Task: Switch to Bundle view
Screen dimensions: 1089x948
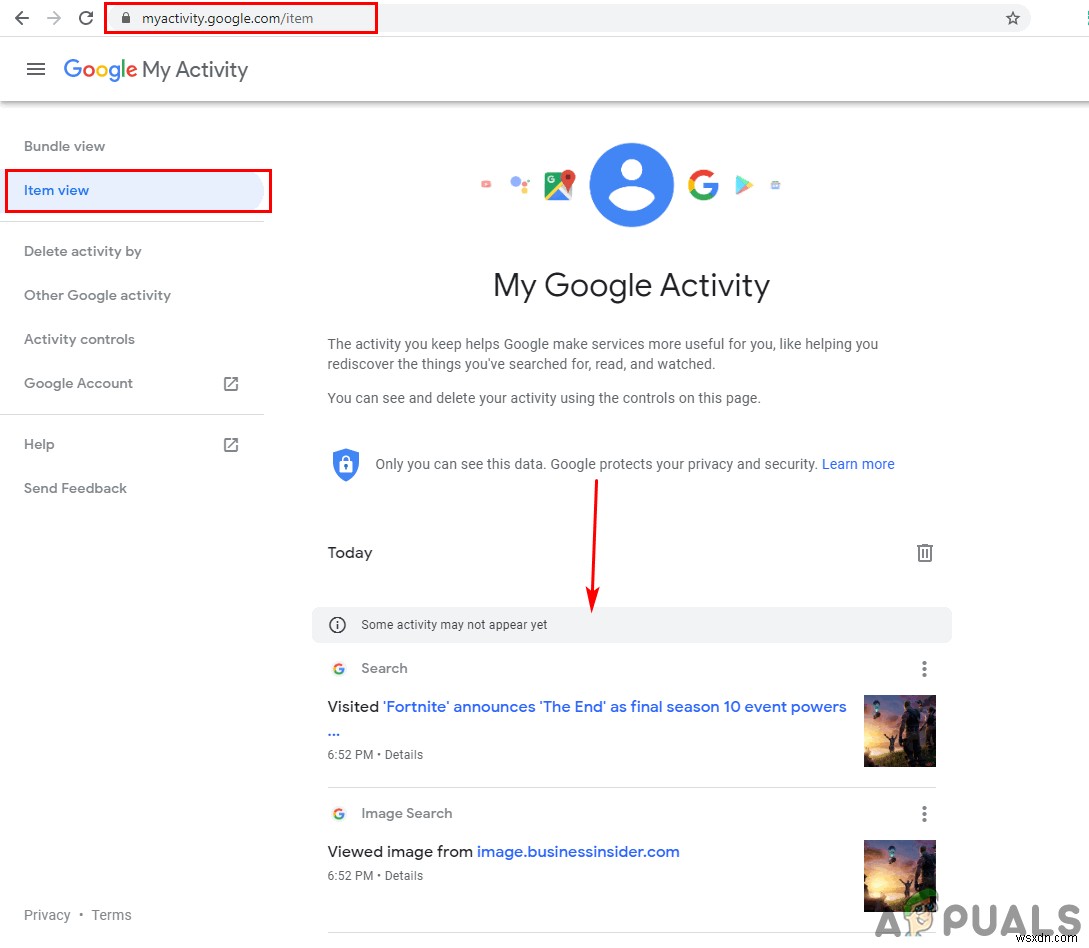Action: [64, 146]
